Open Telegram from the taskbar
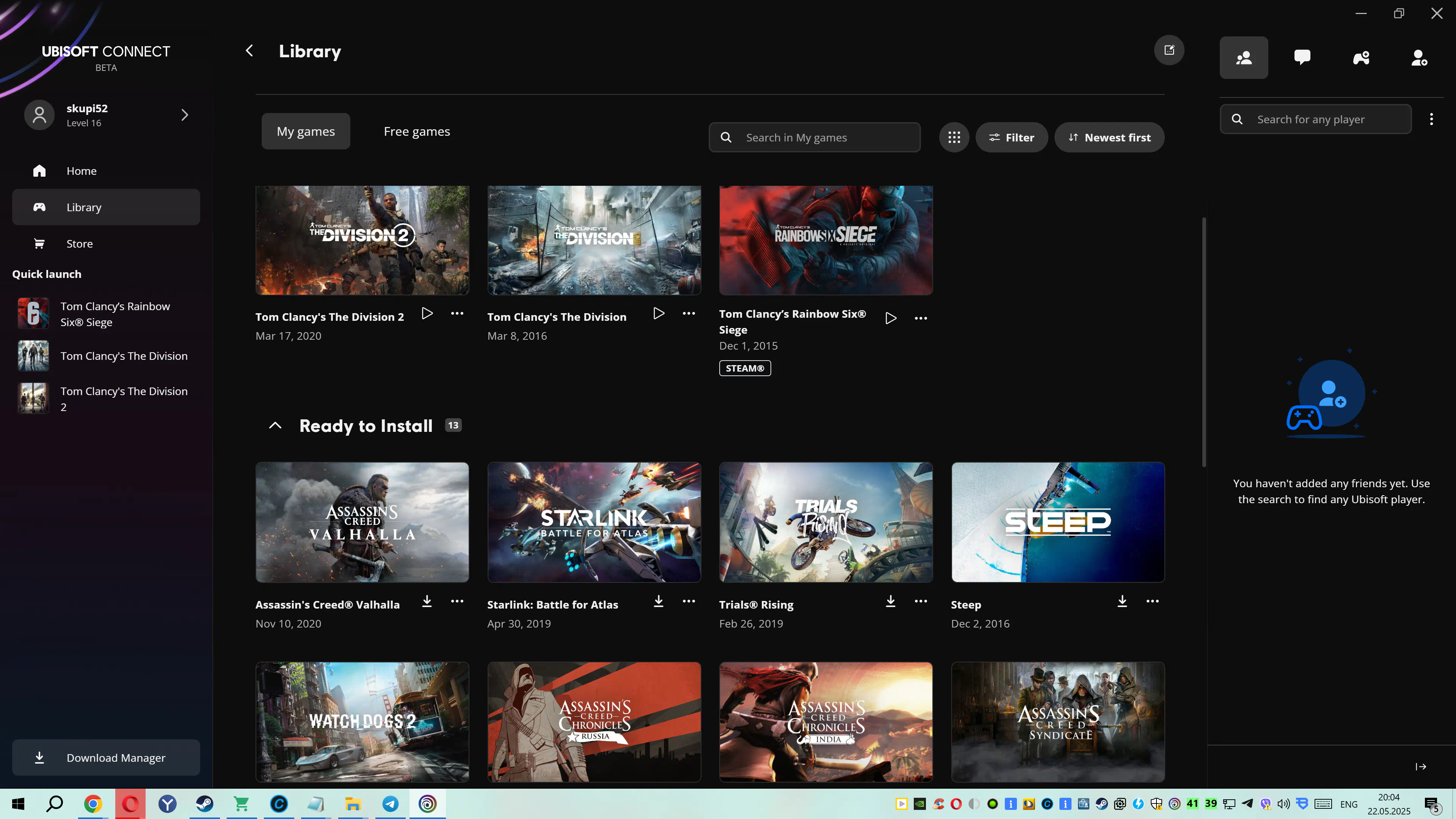The height and width of the screenshot is (819, 1456). point(391,804)
